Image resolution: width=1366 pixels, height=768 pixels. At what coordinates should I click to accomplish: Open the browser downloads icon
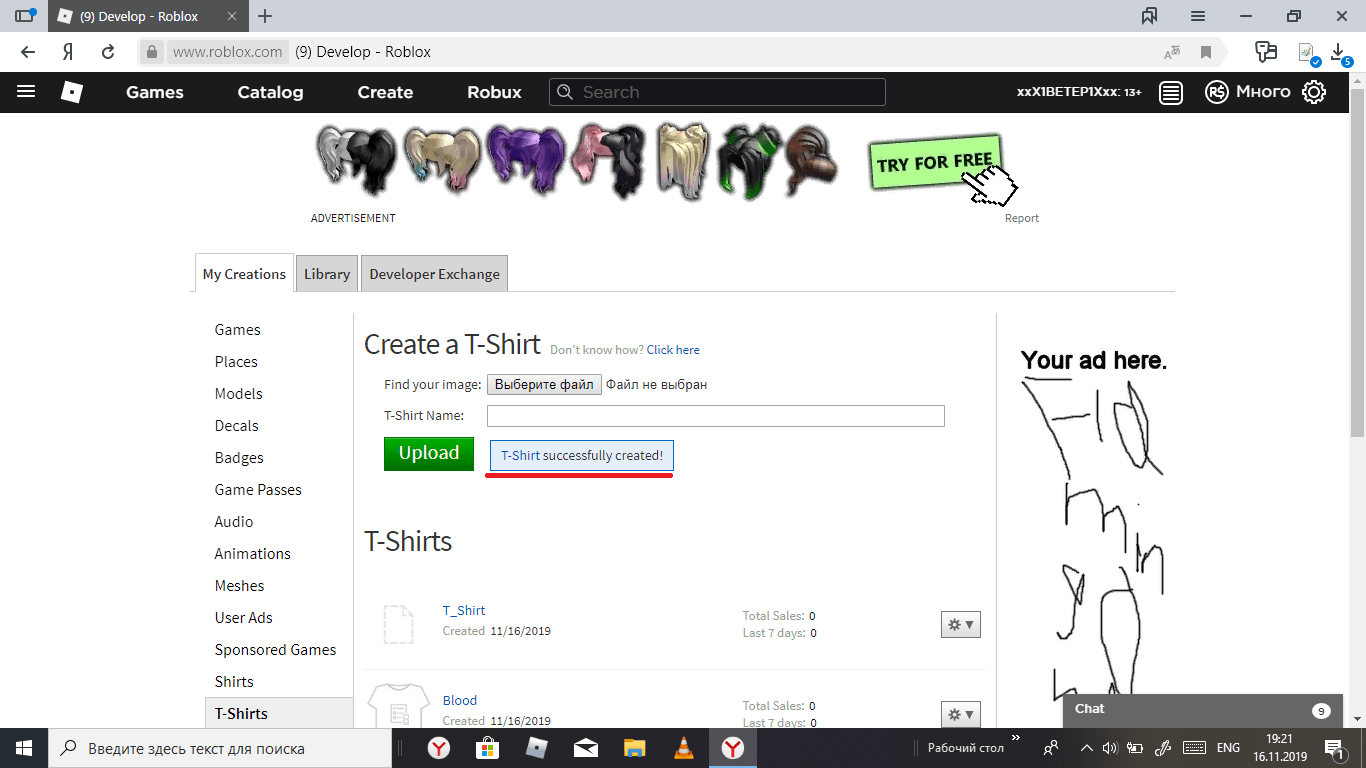[x=1340, y=52]
